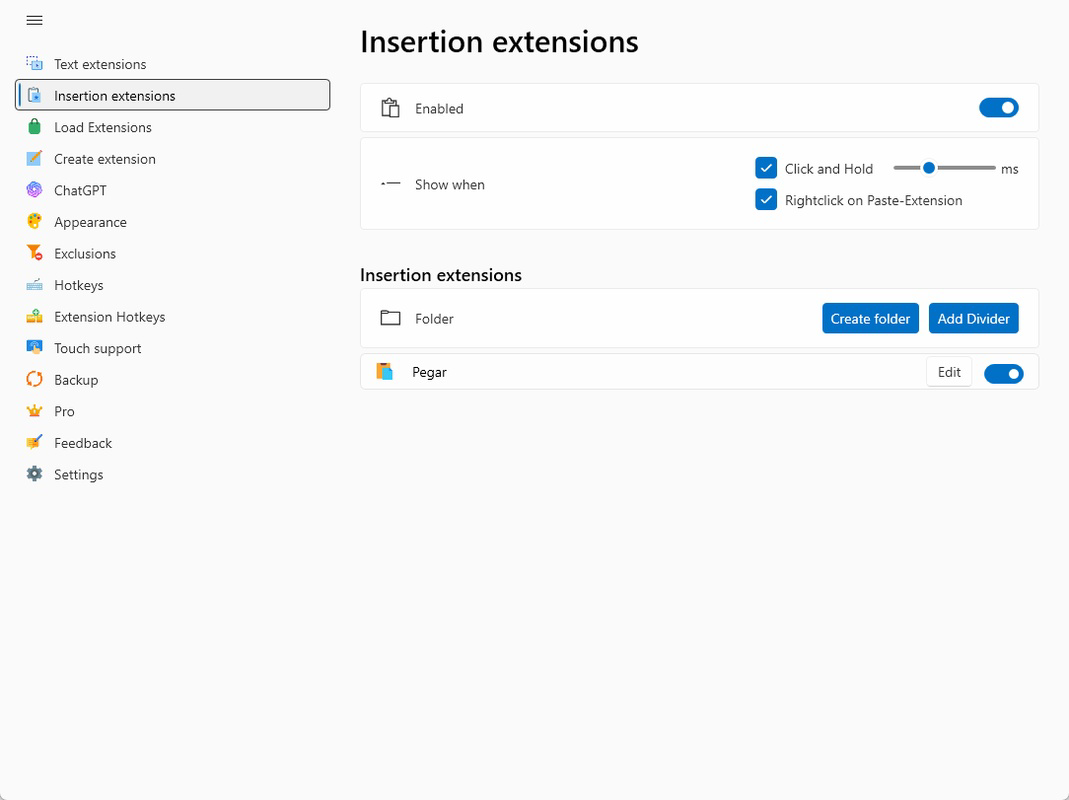Click the Appearance palette icon
The width and height of the screenshot is (1069, 800).
click(x=34, y=221)
